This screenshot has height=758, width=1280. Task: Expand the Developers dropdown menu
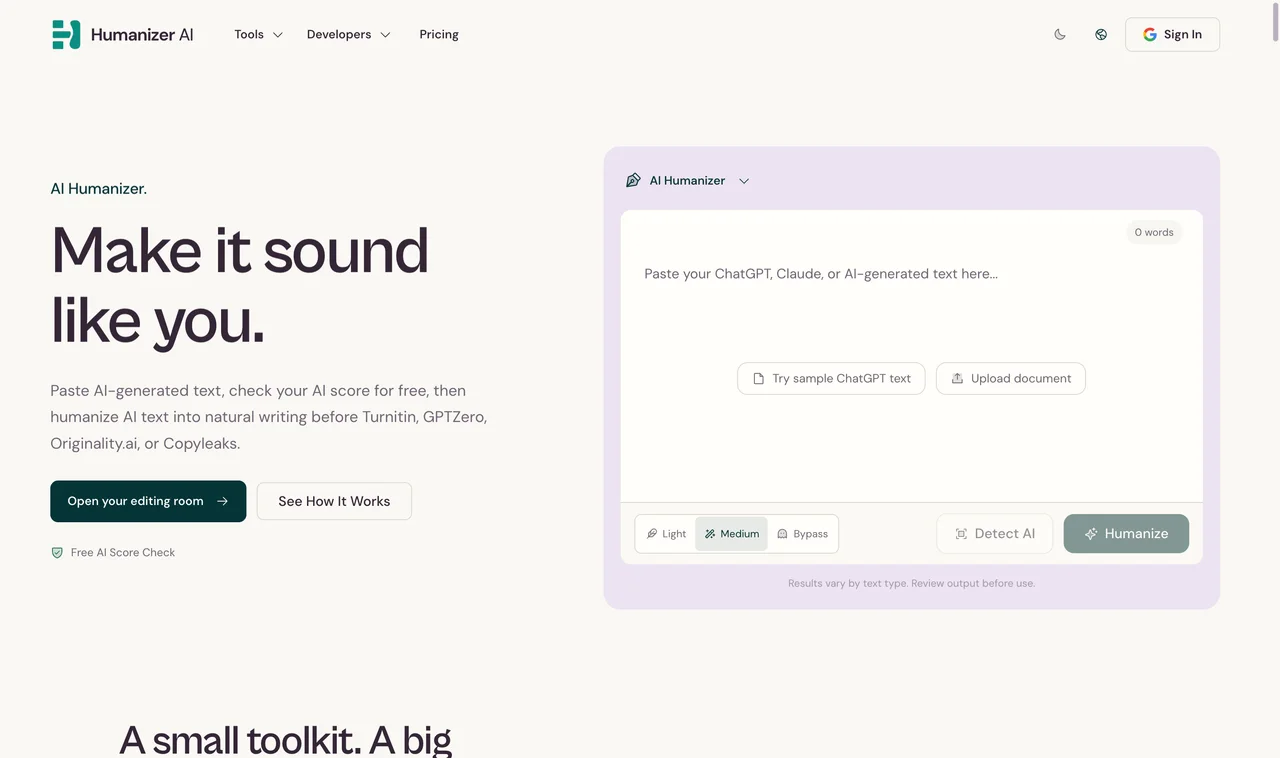[x=348, y=34]
